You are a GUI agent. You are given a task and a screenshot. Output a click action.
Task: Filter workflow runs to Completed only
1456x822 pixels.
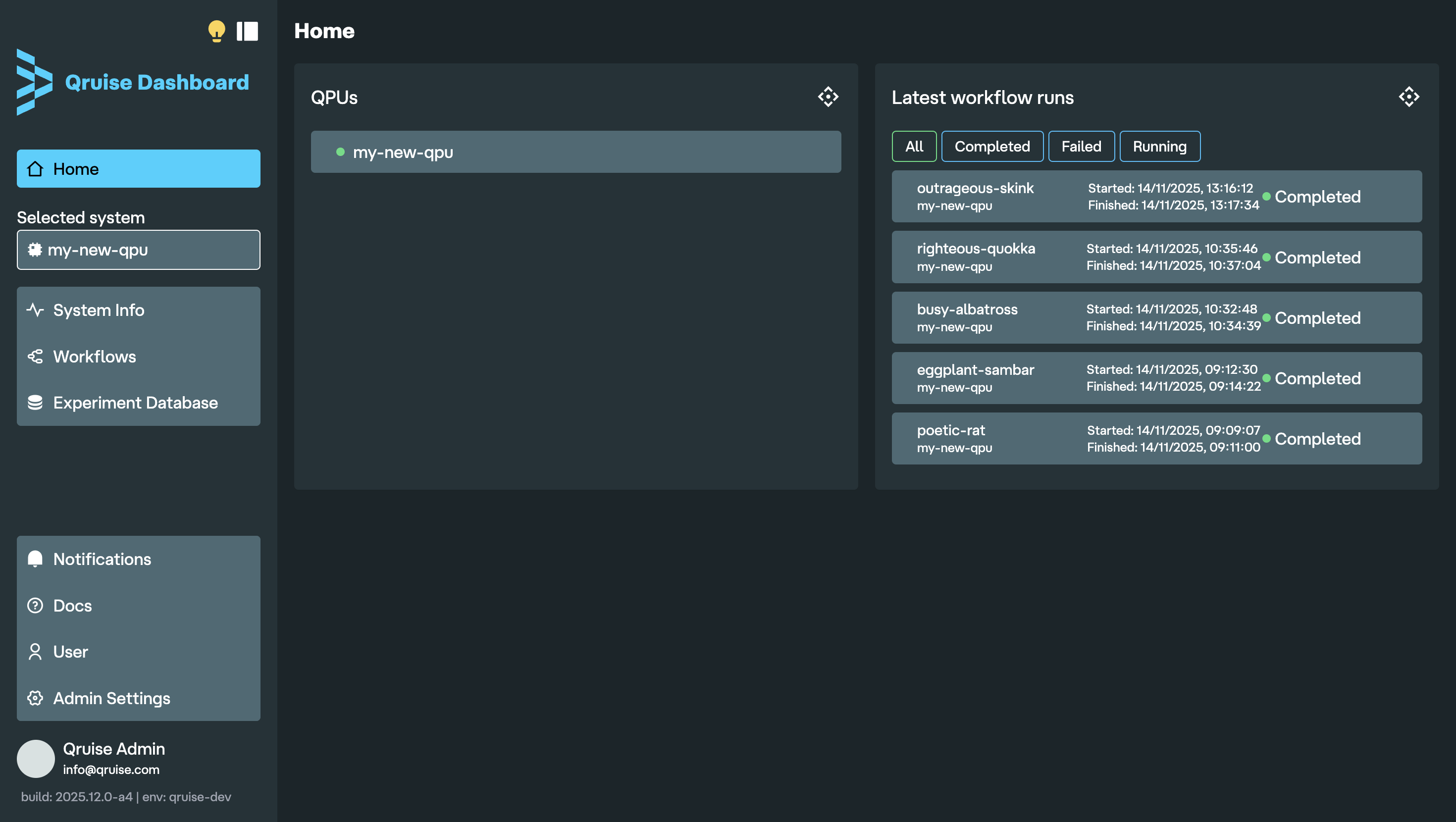pos(992,147)
